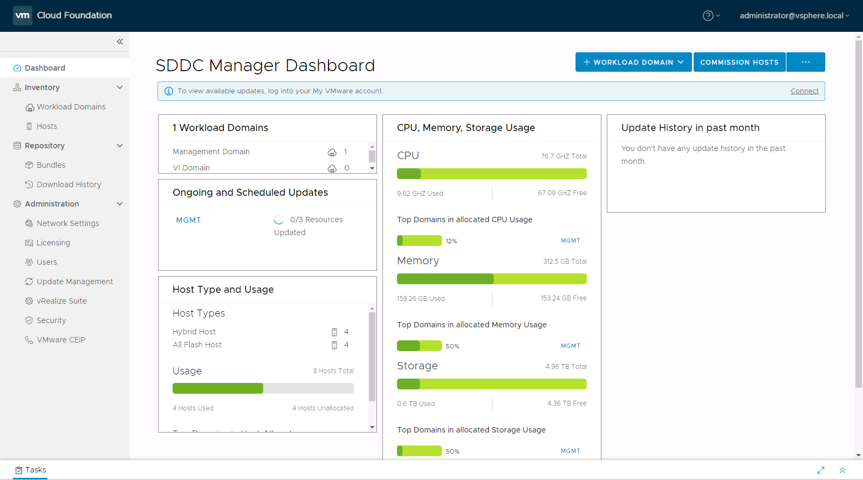Open Security from the sidebar
This screenshot has height=480, width=863.
pos(51,320)
